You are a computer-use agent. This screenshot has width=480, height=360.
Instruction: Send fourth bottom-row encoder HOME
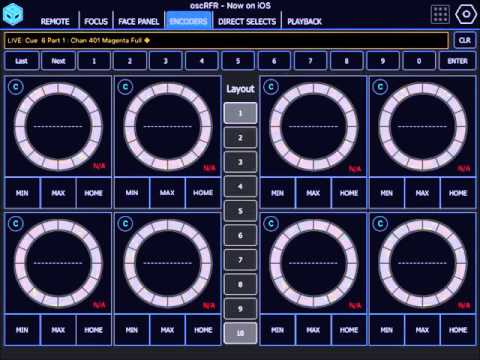(x=458, y=330)
